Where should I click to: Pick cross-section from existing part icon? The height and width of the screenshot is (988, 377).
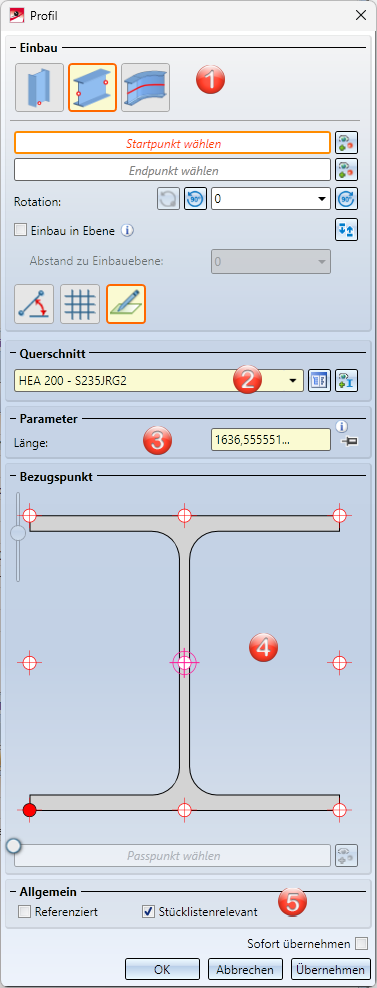pos(346,381)
